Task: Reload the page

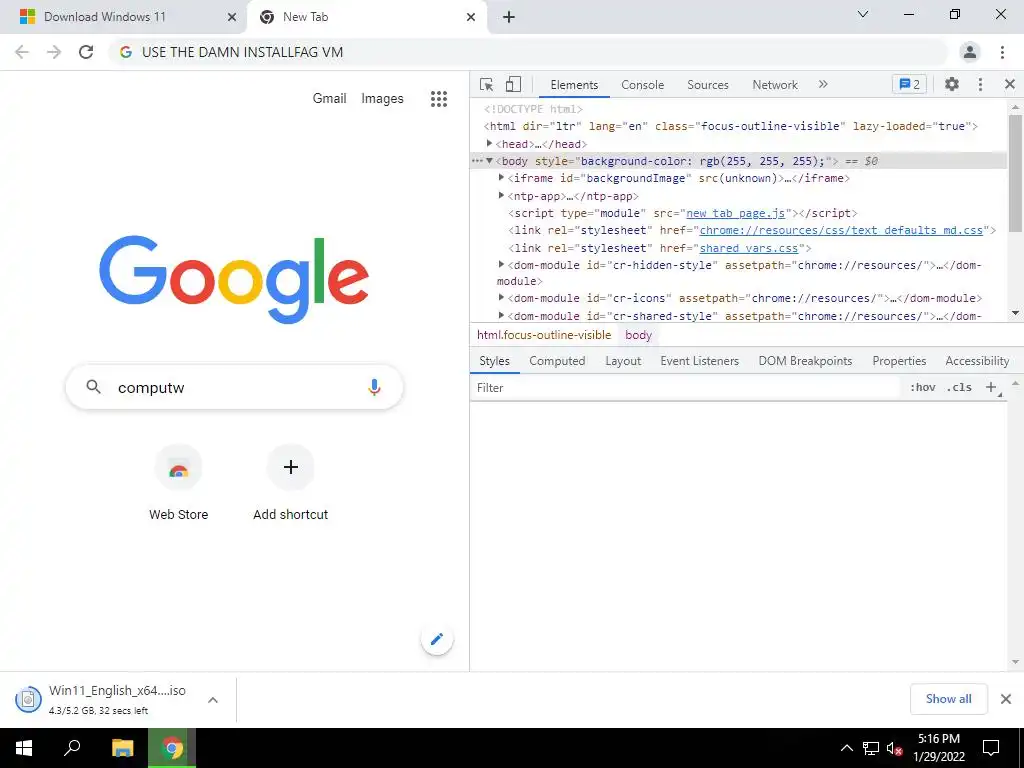Action: (x=86, y=52)
